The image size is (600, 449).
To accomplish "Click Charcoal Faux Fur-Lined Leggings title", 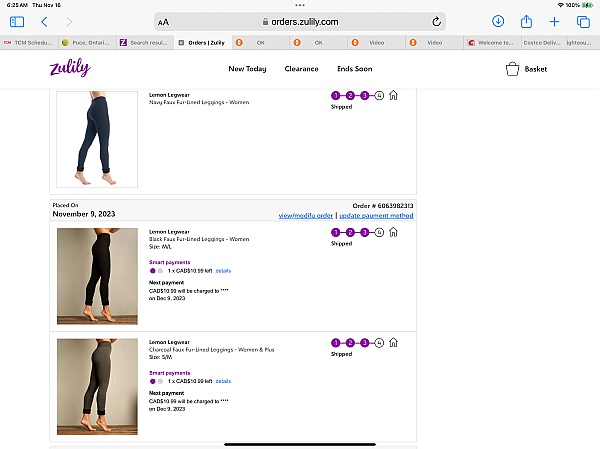I will tap(212, 349).
